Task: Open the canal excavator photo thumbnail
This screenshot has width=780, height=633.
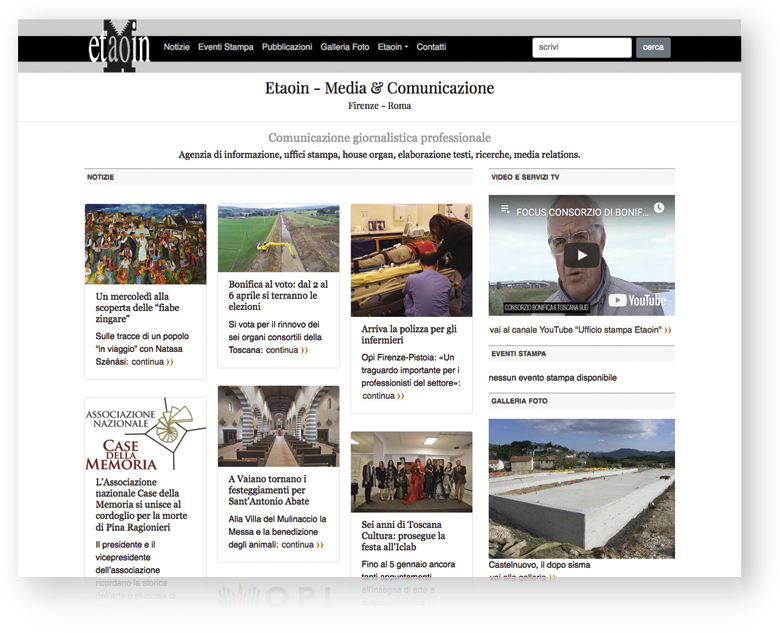Action: [279, 238]
